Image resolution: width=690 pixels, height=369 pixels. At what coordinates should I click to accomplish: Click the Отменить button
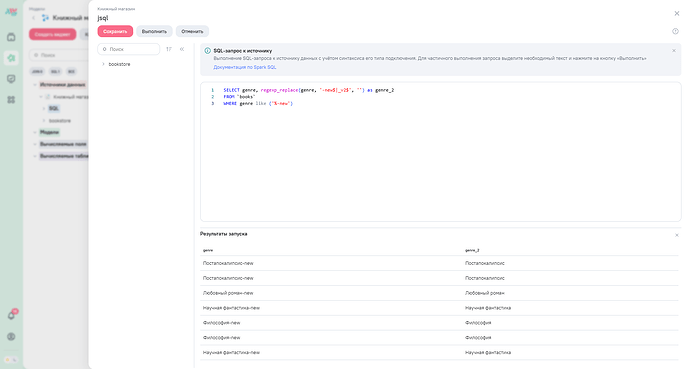click(192, 31)
